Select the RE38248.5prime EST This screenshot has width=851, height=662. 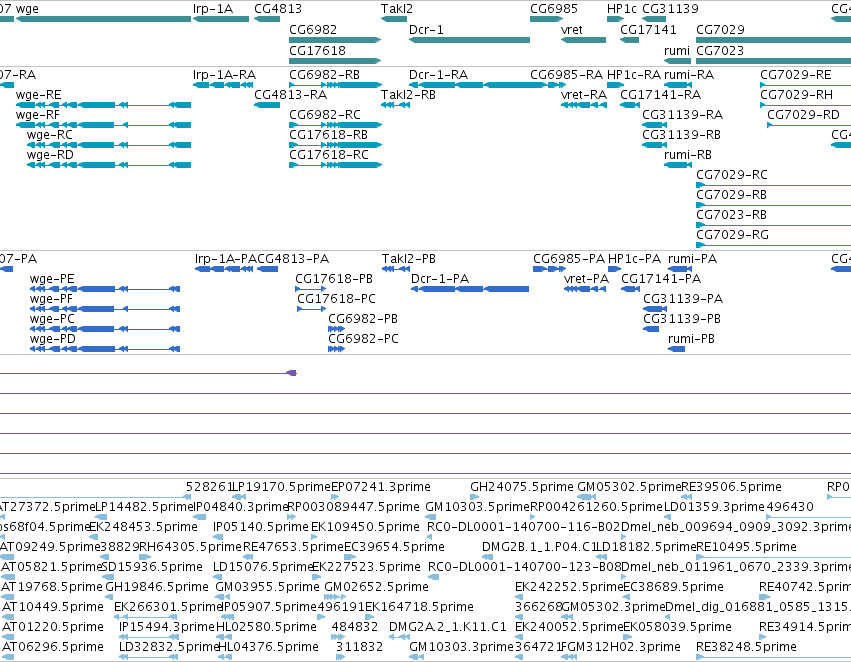(x=773, y=657)
